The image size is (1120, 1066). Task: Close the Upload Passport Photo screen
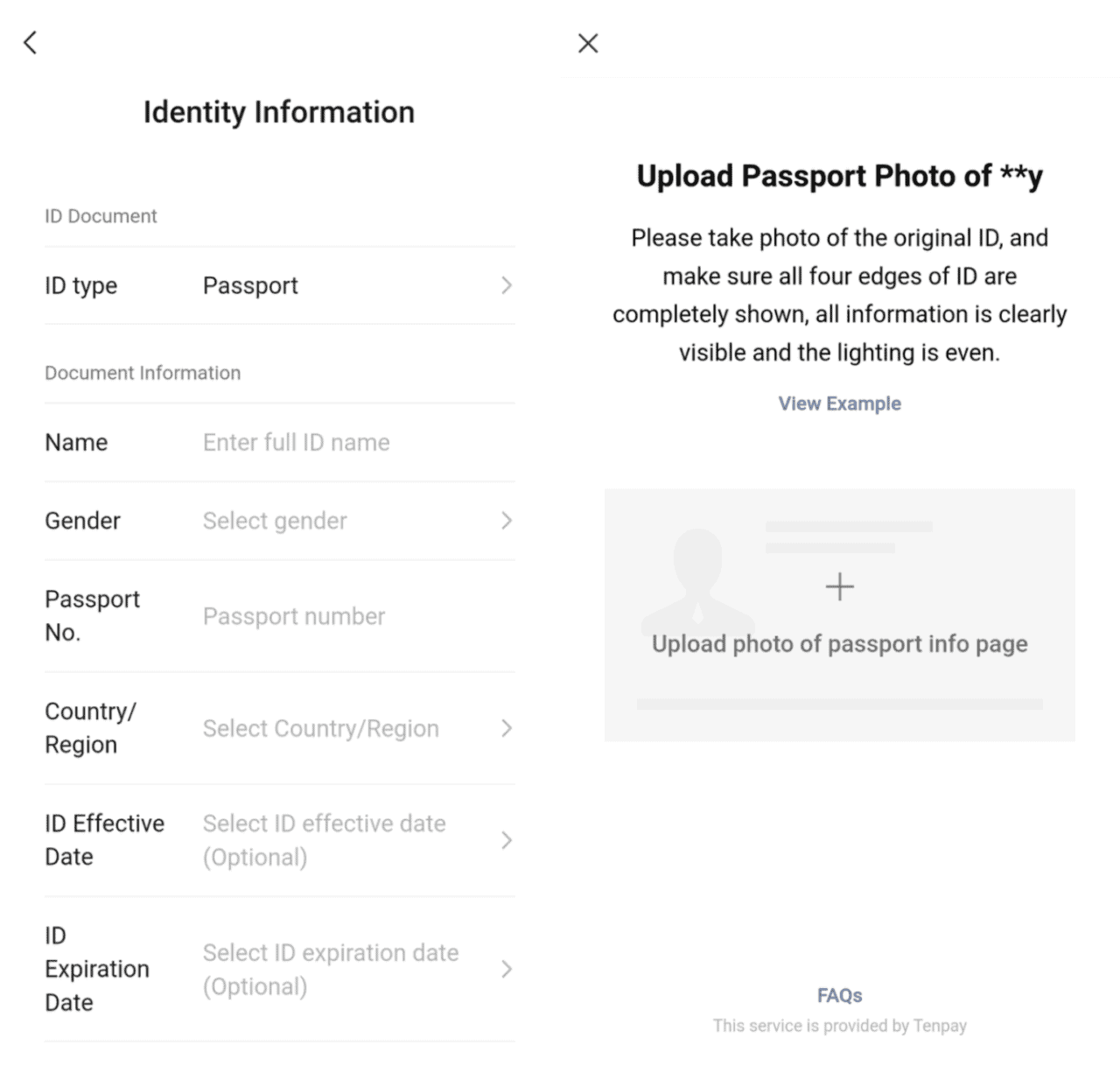point(587,43)
